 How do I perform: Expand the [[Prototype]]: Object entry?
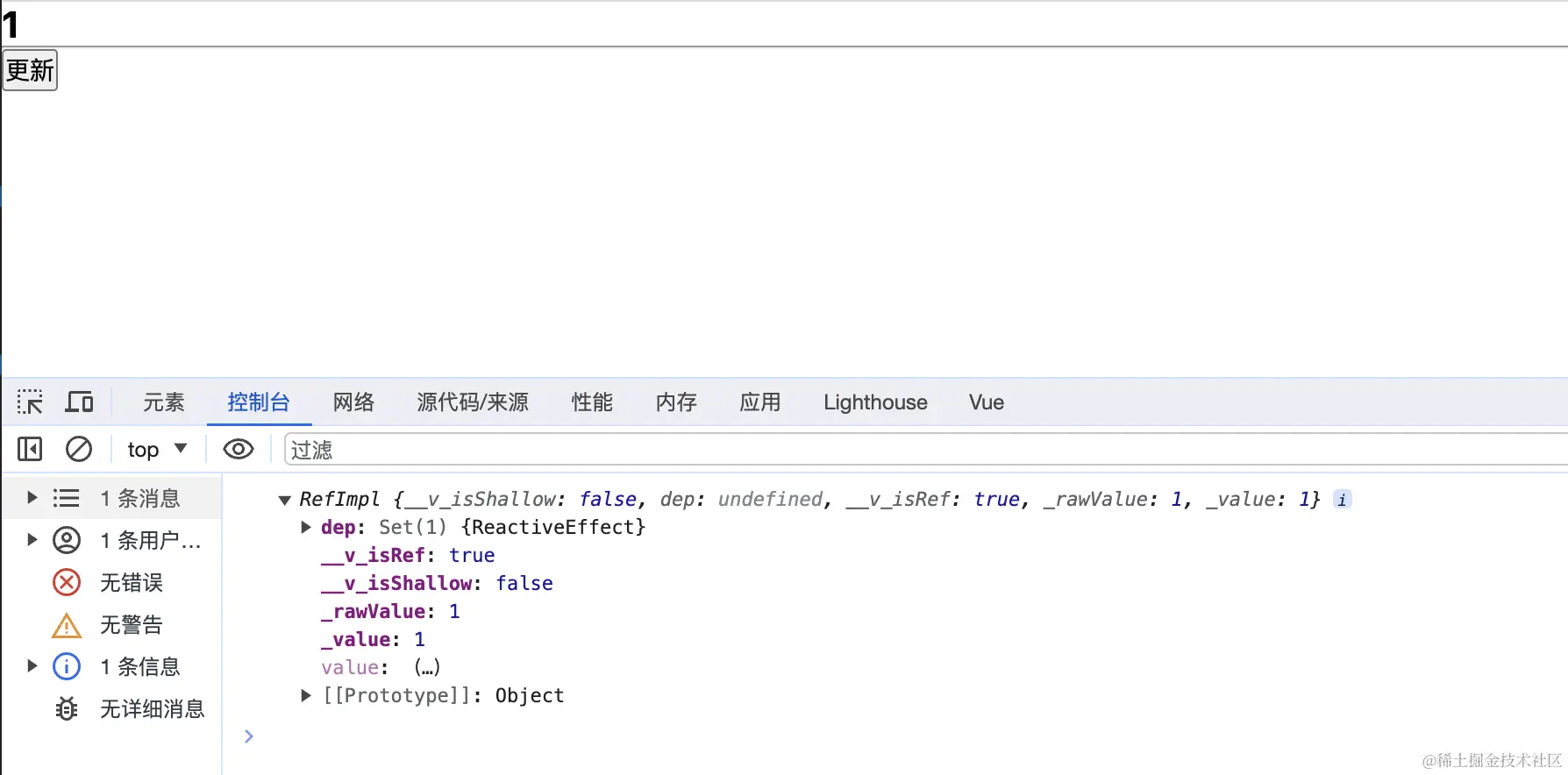click(305, 695)
